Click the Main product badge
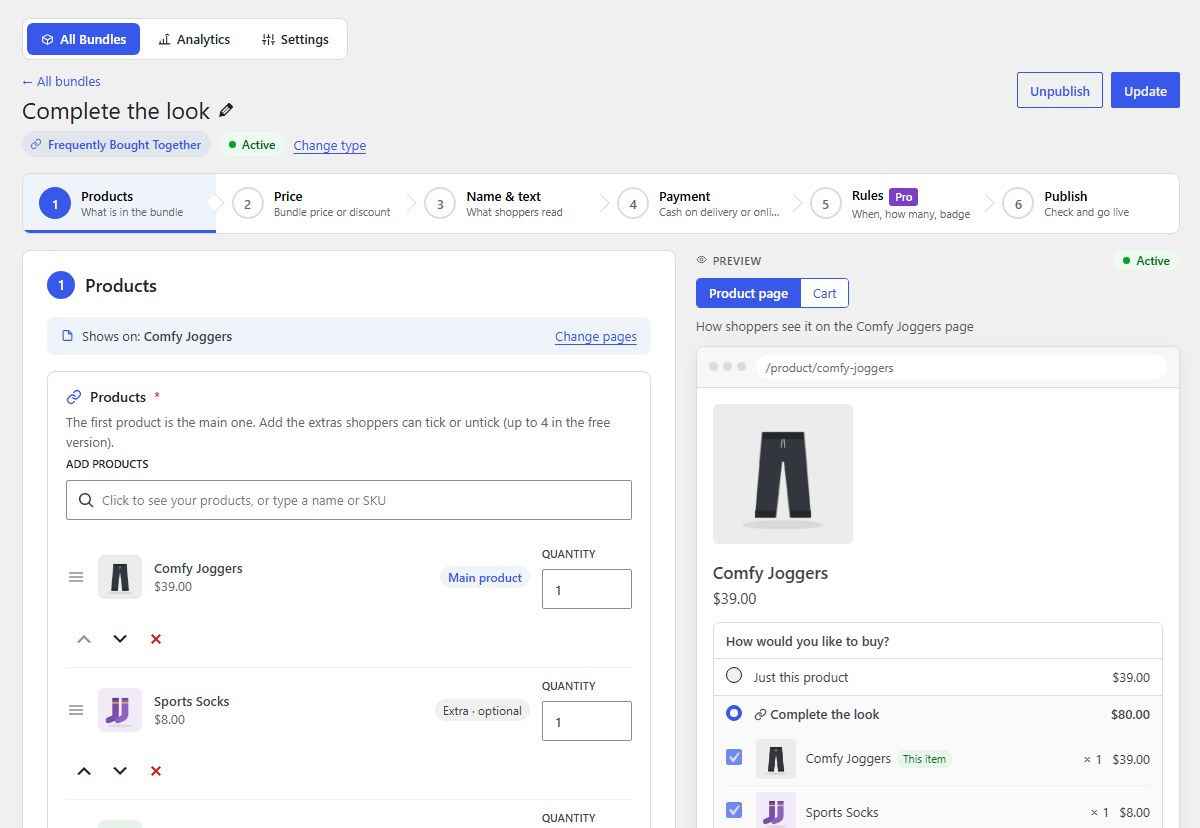1200x828 pixels. pos(485,577)
